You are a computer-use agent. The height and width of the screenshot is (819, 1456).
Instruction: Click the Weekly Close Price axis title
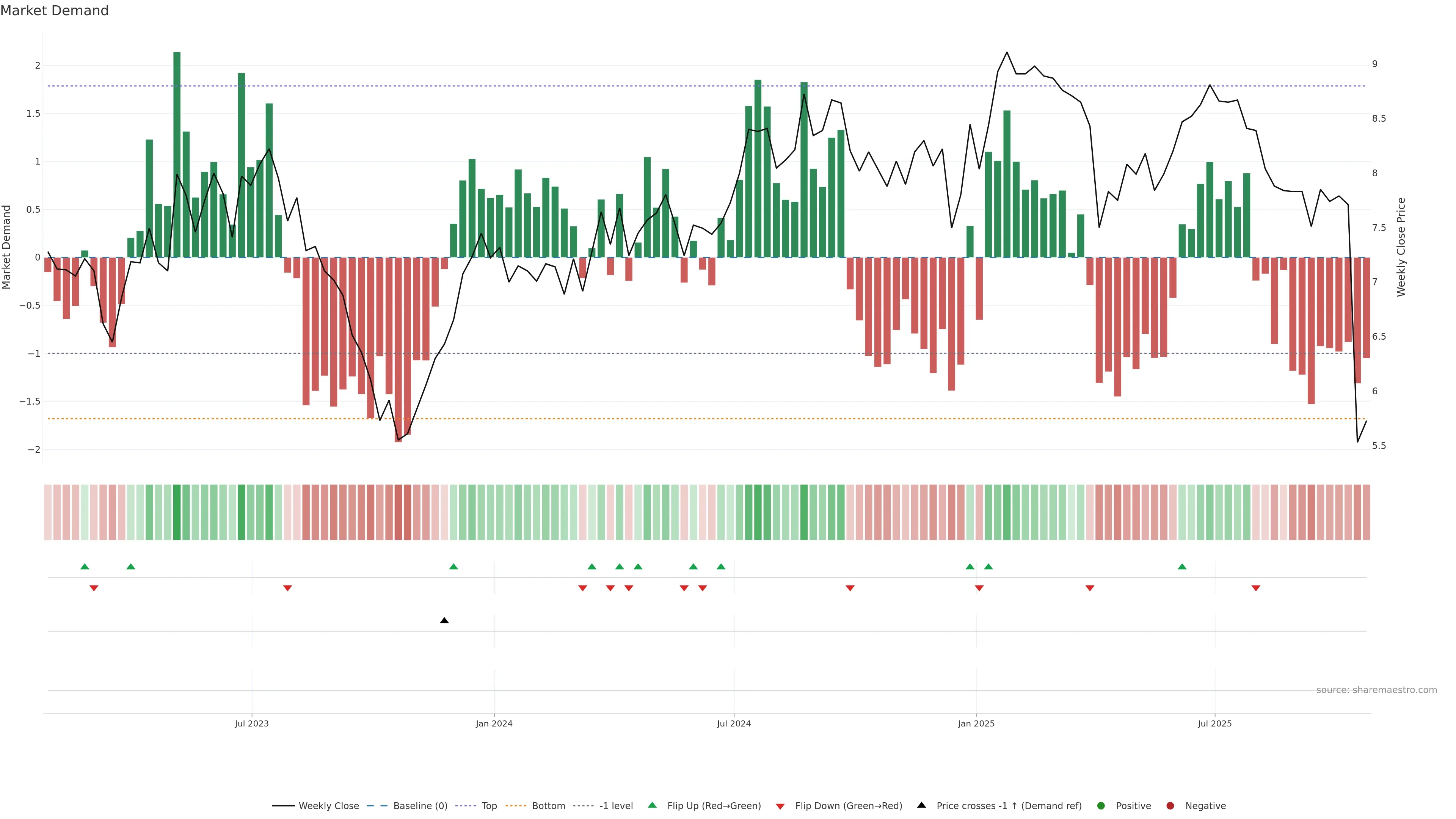(1401, 247)
